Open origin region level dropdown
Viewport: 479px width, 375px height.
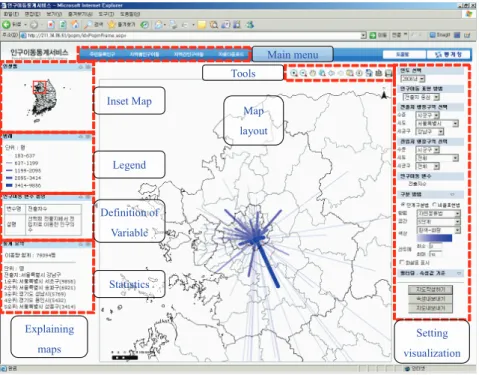coord(427,115)
